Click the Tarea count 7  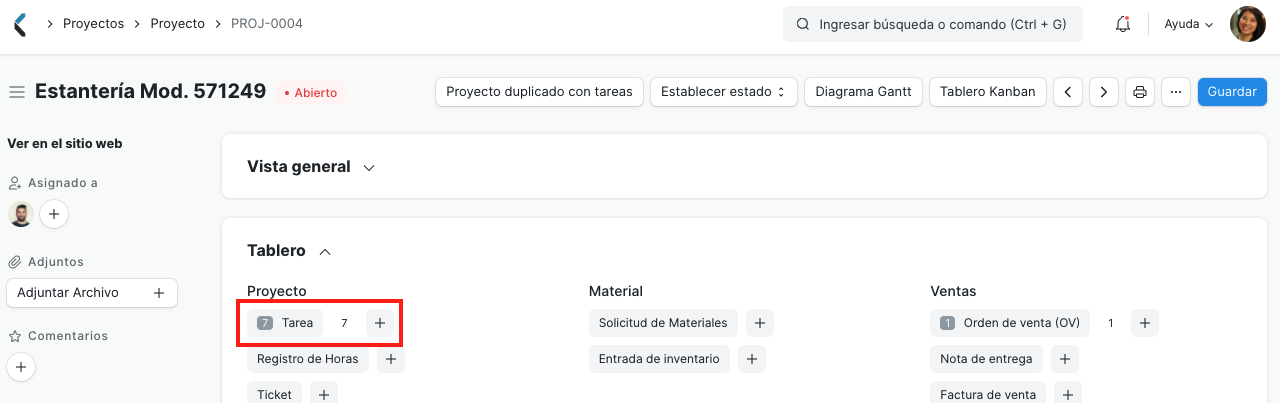[x=344, y=323]
